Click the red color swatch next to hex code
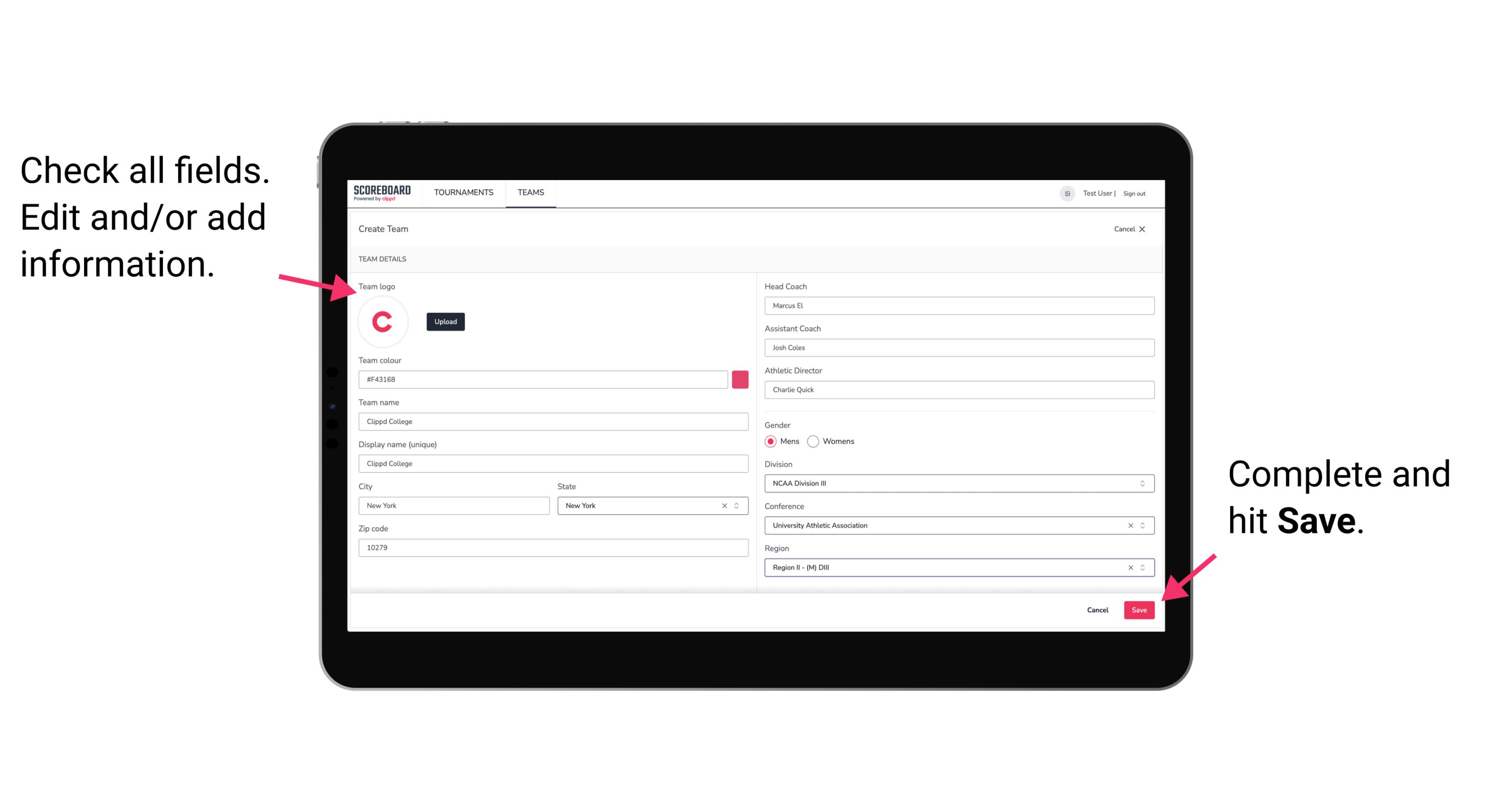 tap(742, 379)
